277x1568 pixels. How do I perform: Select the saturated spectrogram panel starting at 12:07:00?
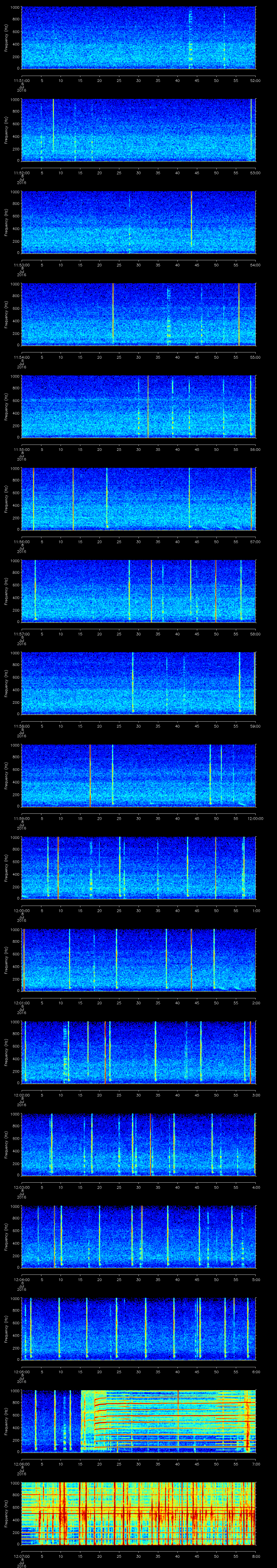pyautogui.click(x=138, y=1514)
